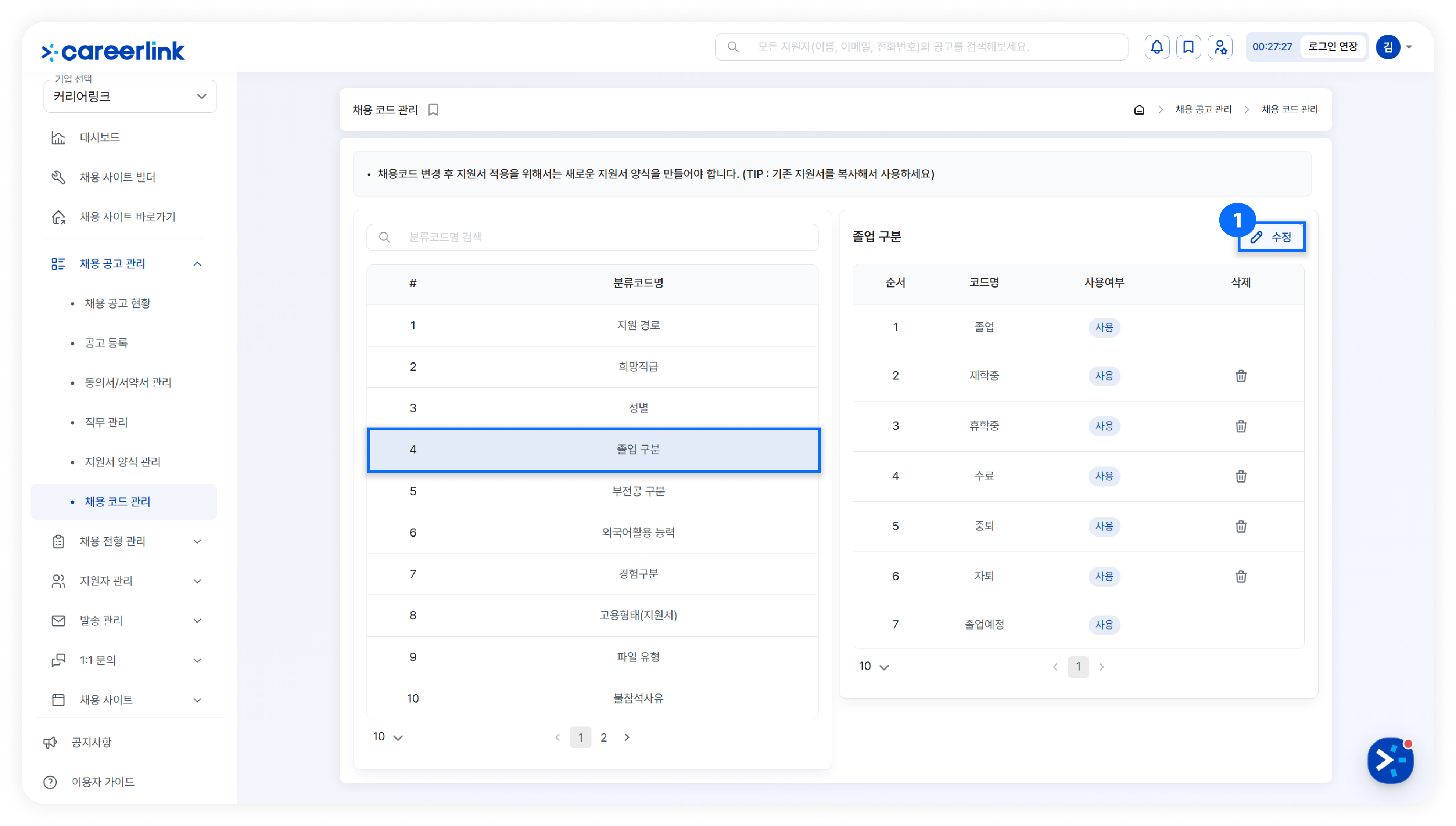The image size is (1456, 826).
Task: Delete the 자퇴 code row
Action: coord(1240,576)
